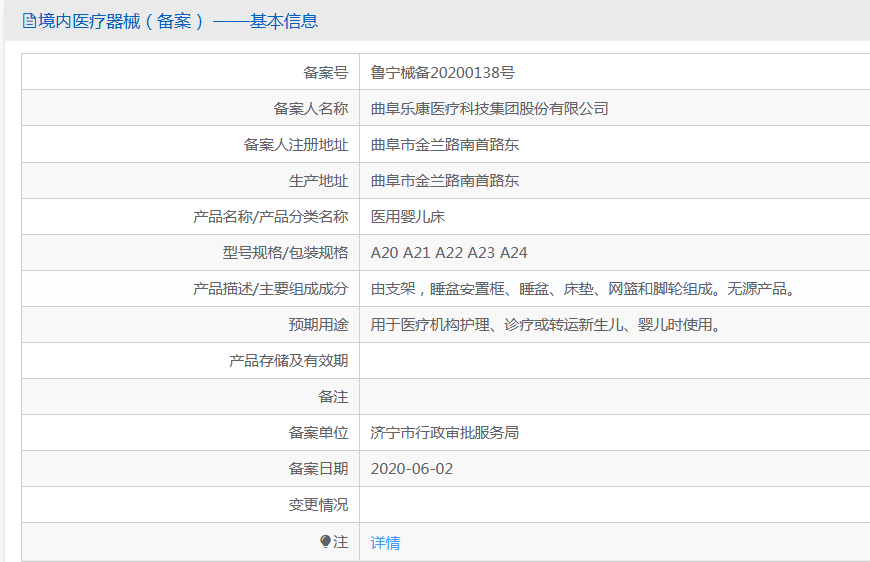Screen dimensions: 870x562
Task: Click the 生产地址 label
Action: click(318, 180)
